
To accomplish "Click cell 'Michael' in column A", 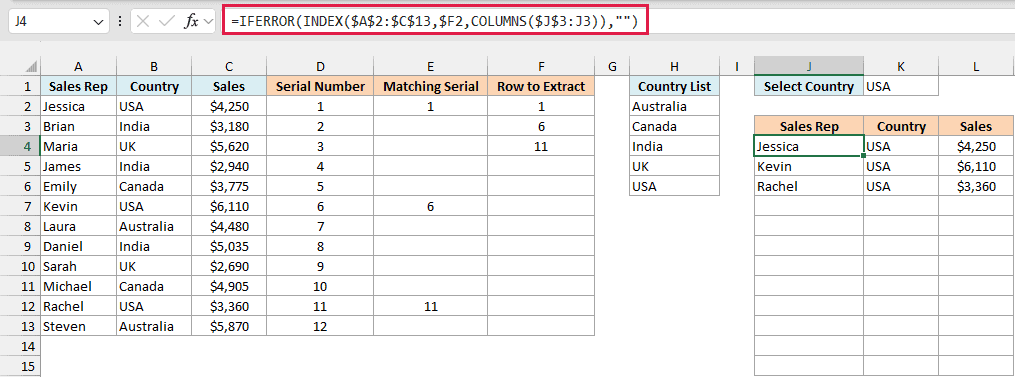I will click(x=78, y=286).
